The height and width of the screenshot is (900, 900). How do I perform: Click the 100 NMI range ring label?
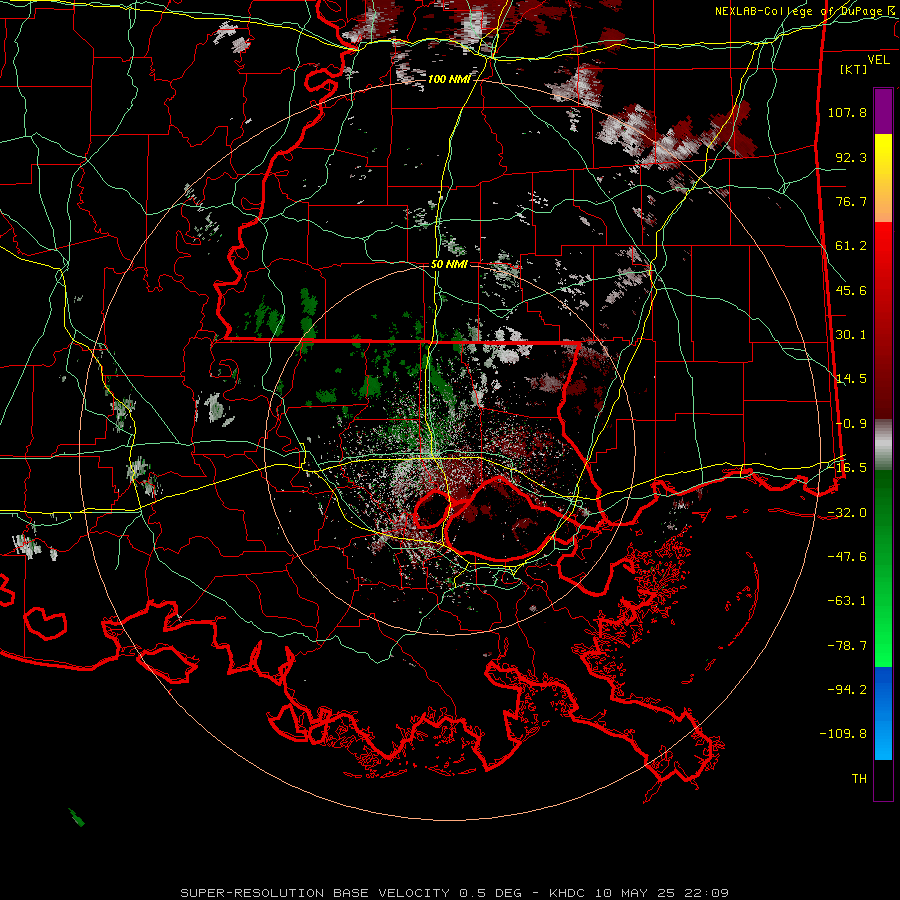(x=449, y=79)
